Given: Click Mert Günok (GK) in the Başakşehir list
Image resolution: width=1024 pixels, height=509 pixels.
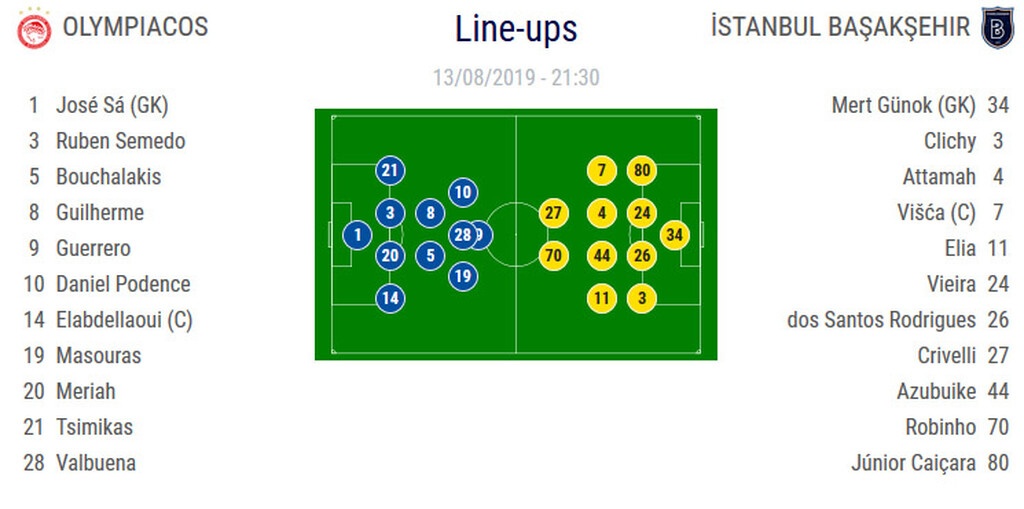Looking at the screenshot, I should (x=902, y=105).
